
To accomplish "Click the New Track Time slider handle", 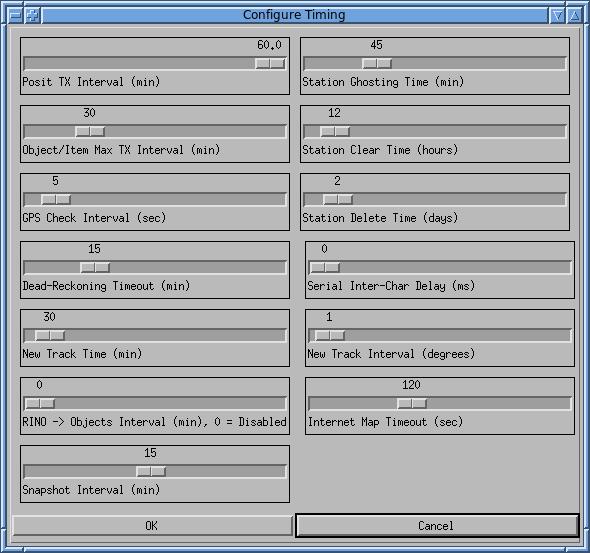I will point(50,335).
